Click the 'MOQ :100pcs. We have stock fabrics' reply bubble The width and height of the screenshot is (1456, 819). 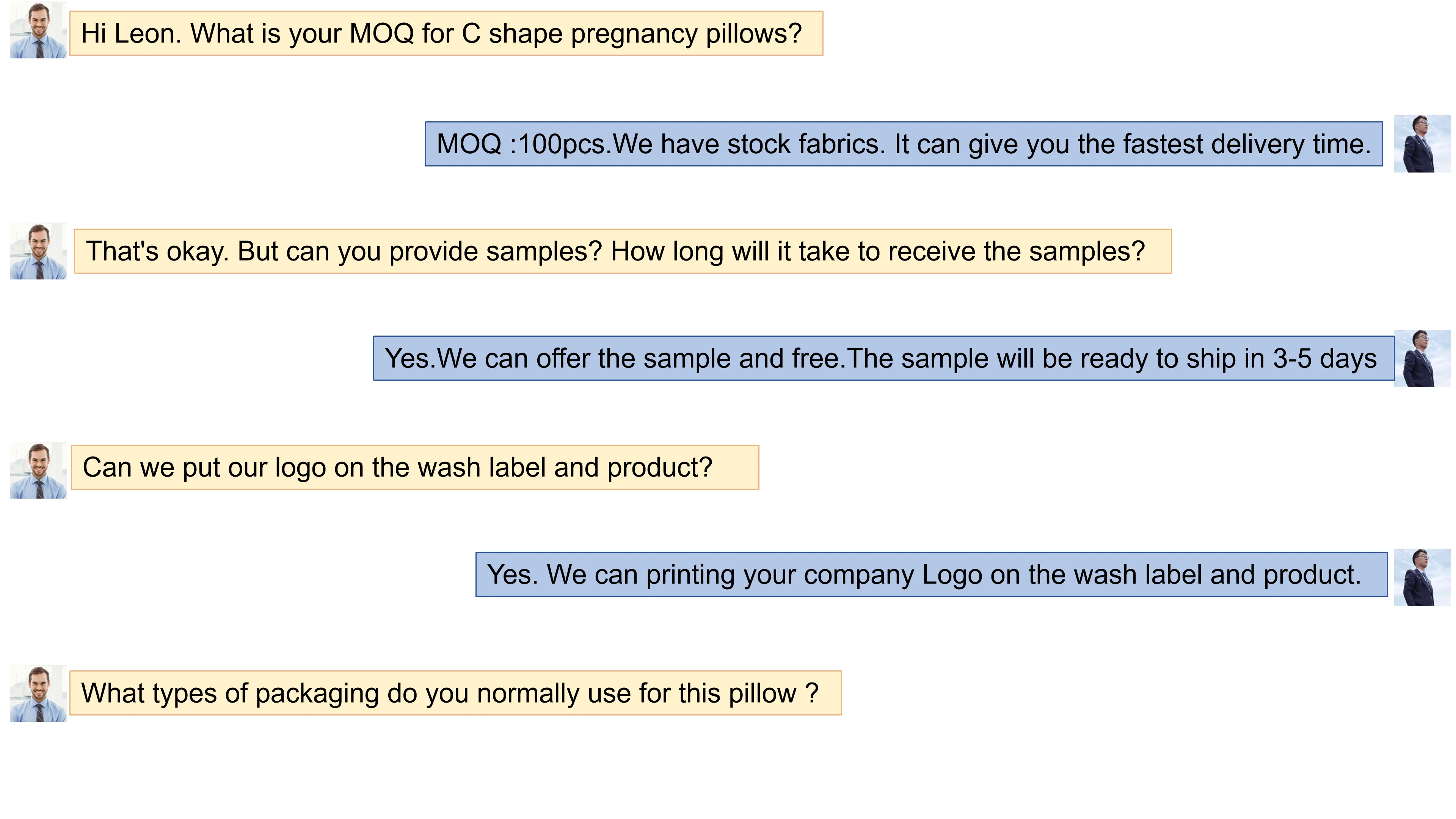coord(903,144)
